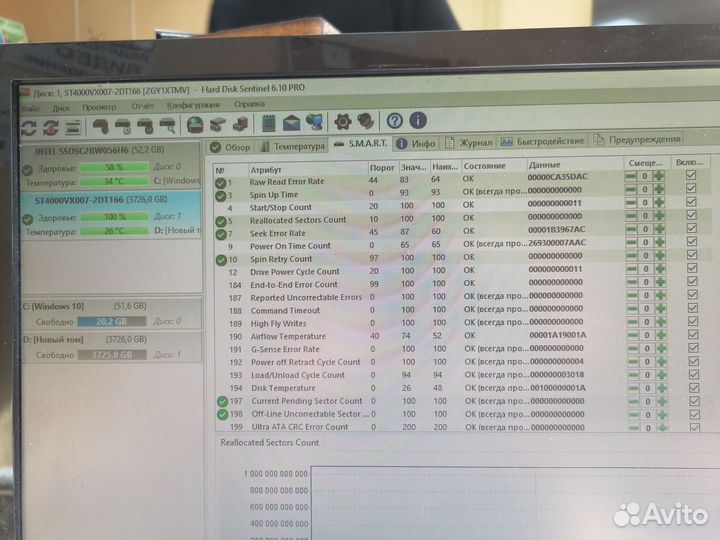Sort by the Состояние column header
The height and width of the screenshot is (540, 720).
point(494,166)
